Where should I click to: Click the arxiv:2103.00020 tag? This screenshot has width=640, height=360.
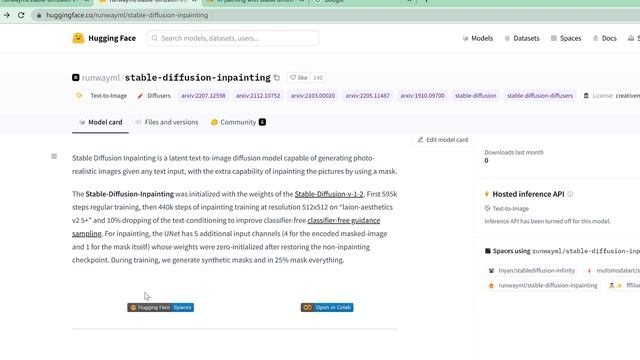pos(313,96)
